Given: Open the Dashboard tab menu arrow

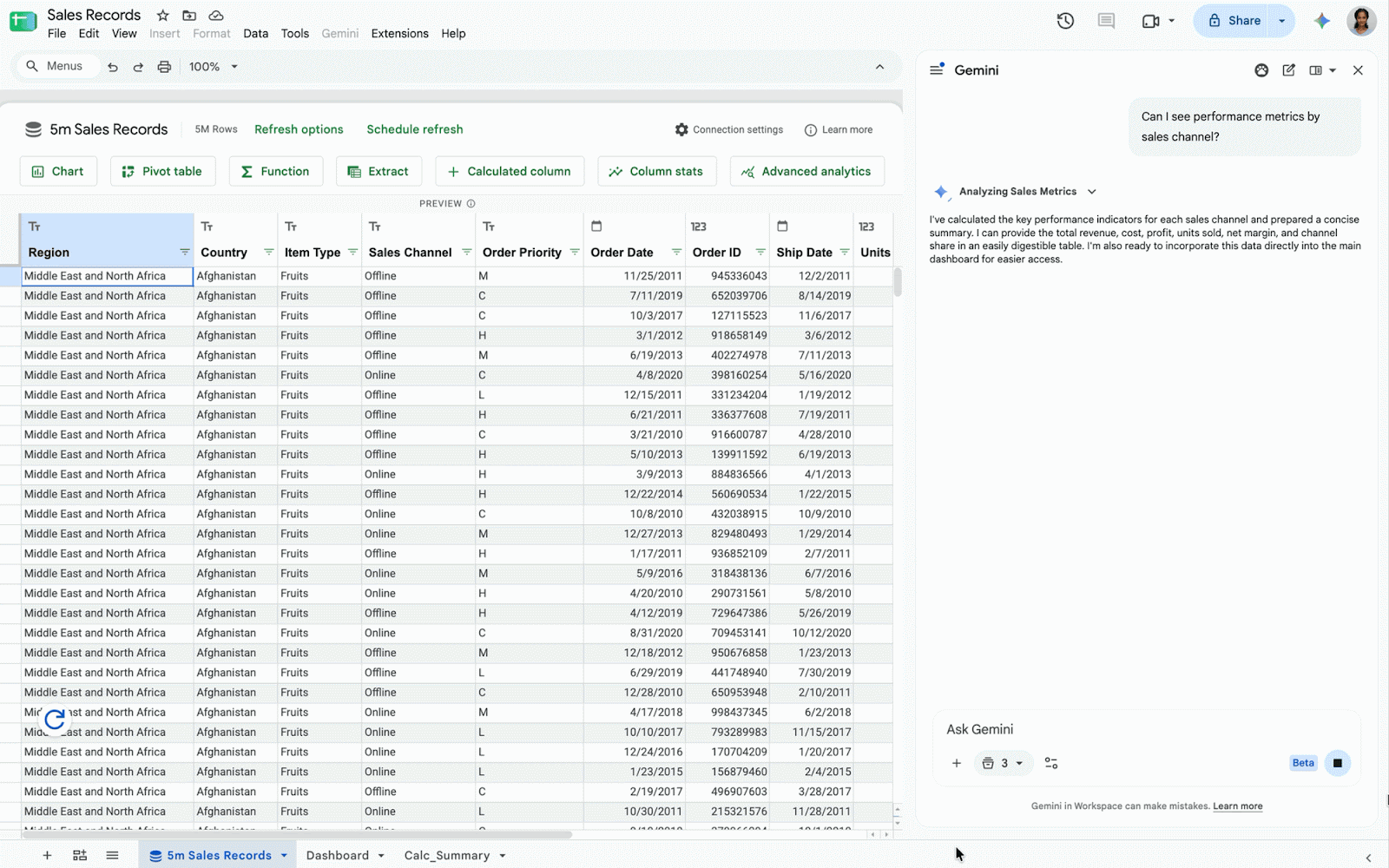Looking at the screenshot, I should [381, 856].
